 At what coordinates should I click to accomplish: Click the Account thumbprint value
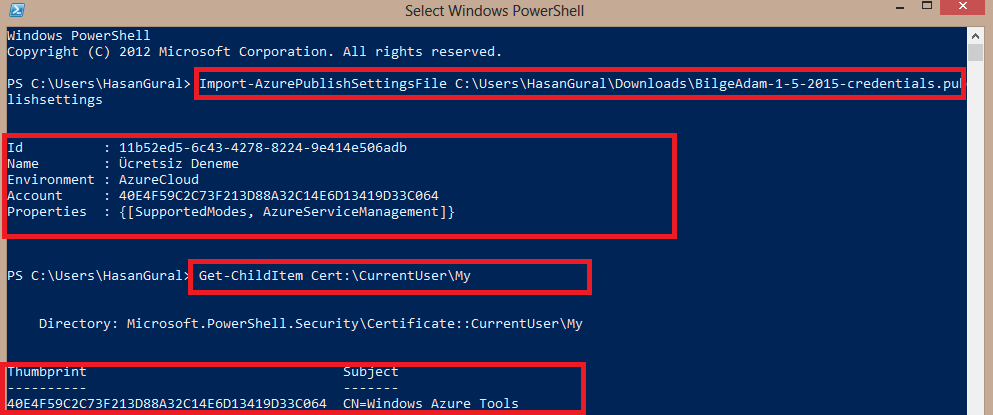click(x=279, y=196)
